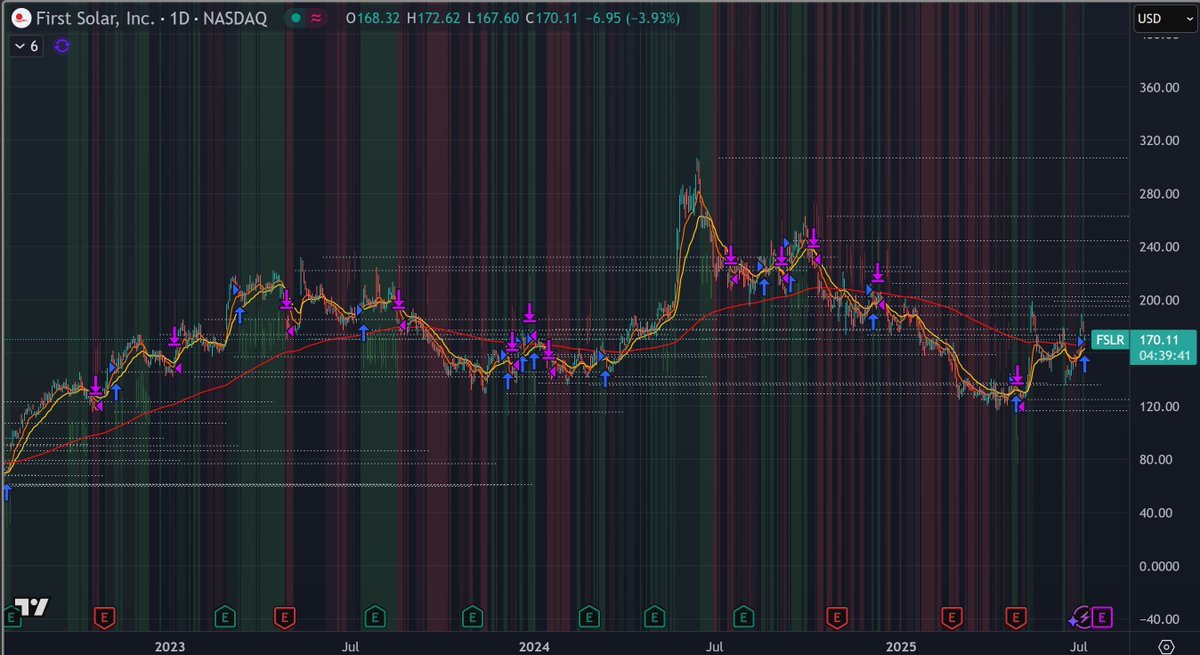Screen dimensions: 1200x655
Task: Open the green earnings marker right of Jul 2024
Action: [x=744, y=619]
